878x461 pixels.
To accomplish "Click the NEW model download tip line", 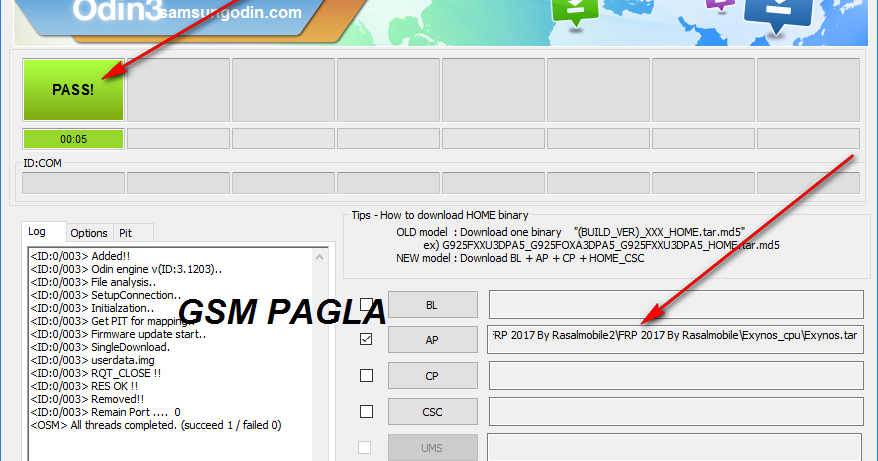I will coord(520,258).
